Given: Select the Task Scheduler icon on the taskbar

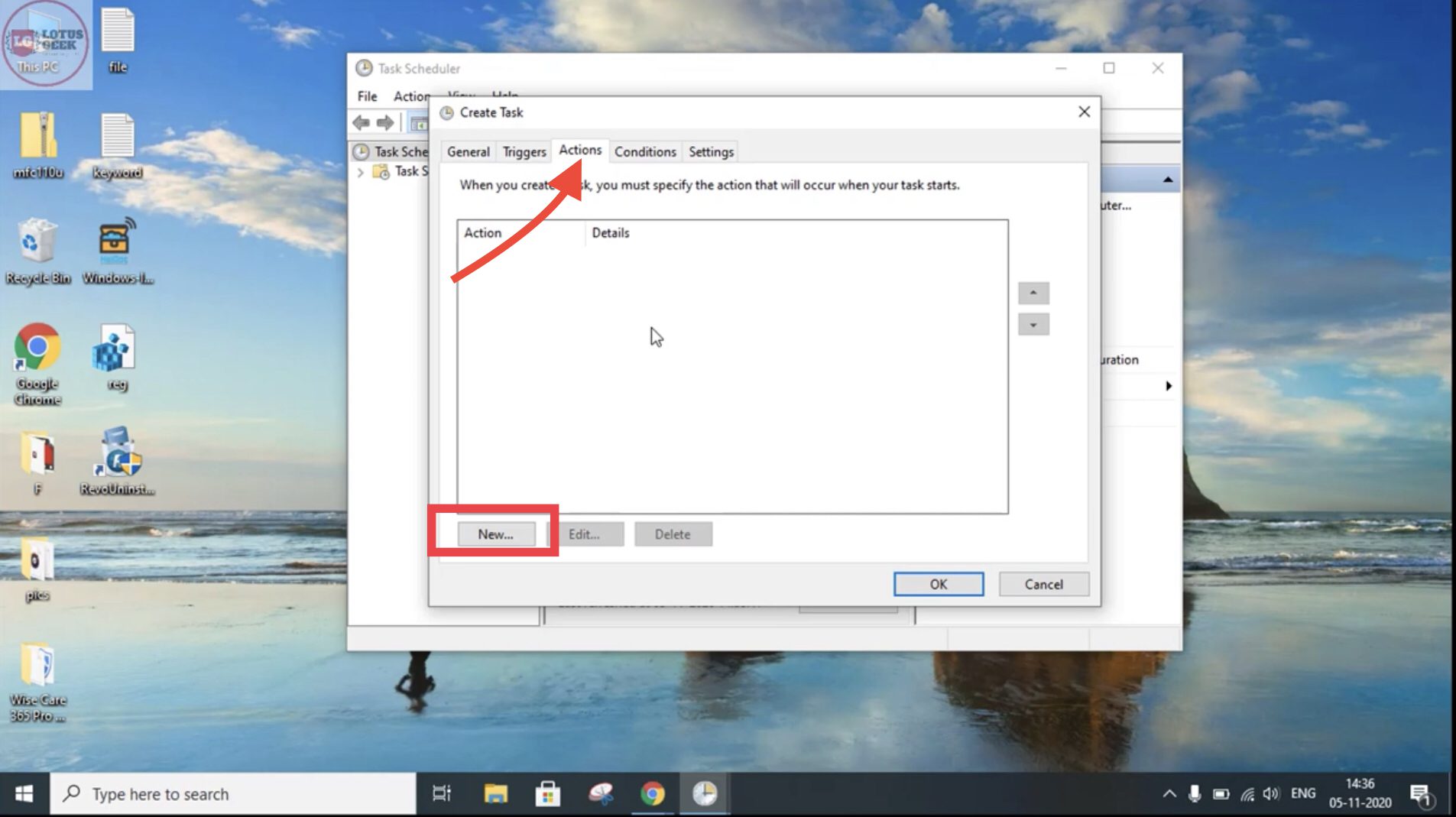Looking at the screenshot, I should click(703, 794).
